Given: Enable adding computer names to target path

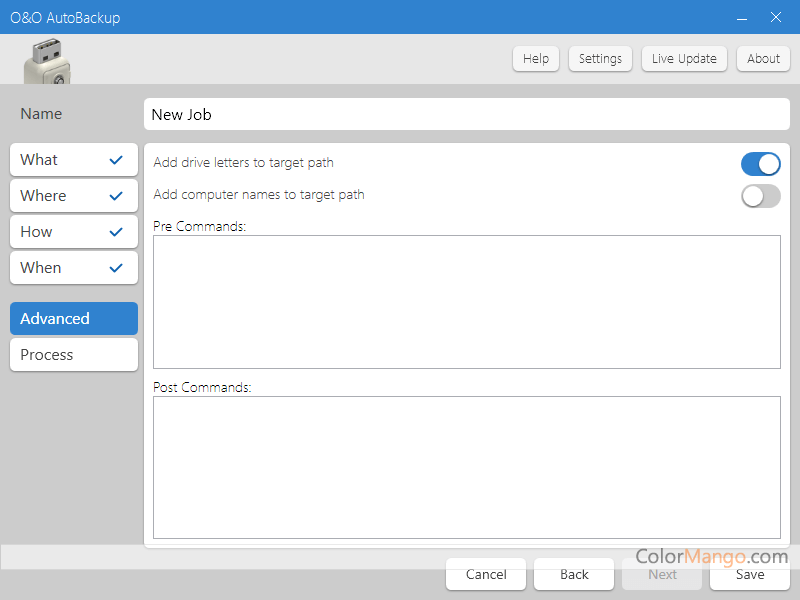Looking at the screenshot, I should coord(760,196).
